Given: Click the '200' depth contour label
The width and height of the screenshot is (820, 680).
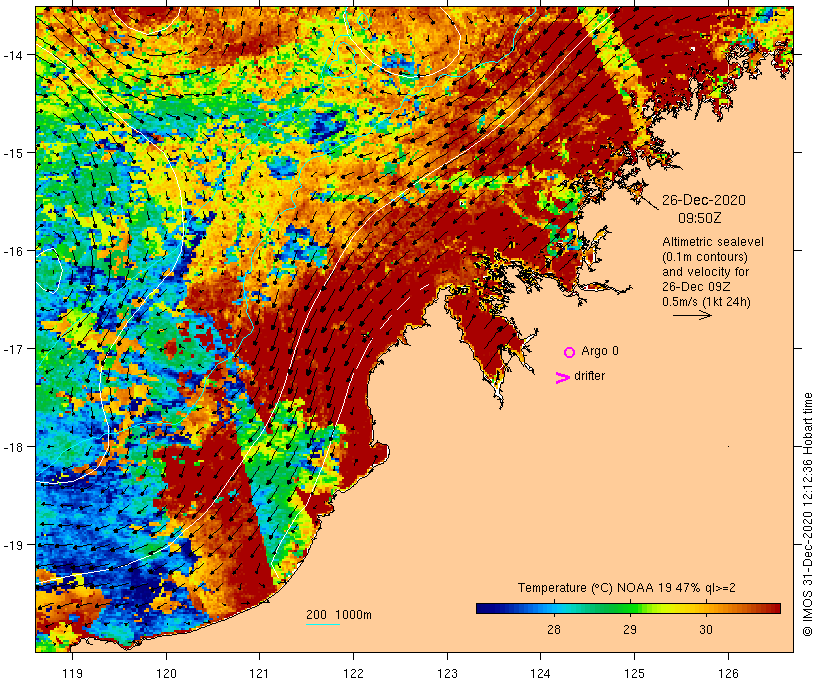Looking at the screenshot, I should point(316,615).
